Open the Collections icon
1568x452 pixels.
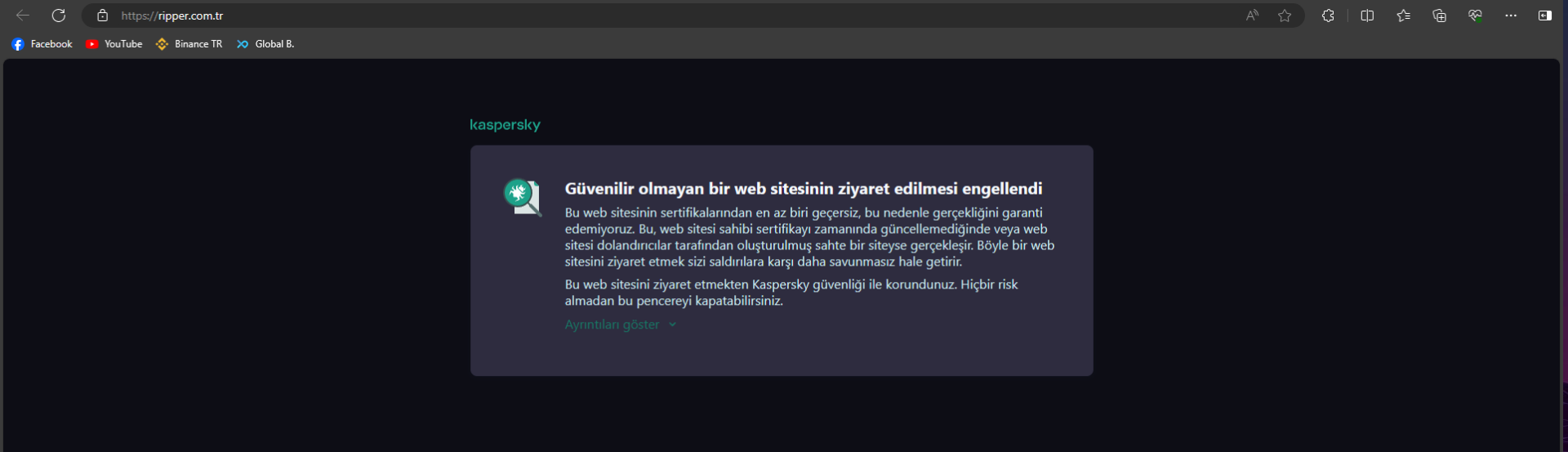1439,16
